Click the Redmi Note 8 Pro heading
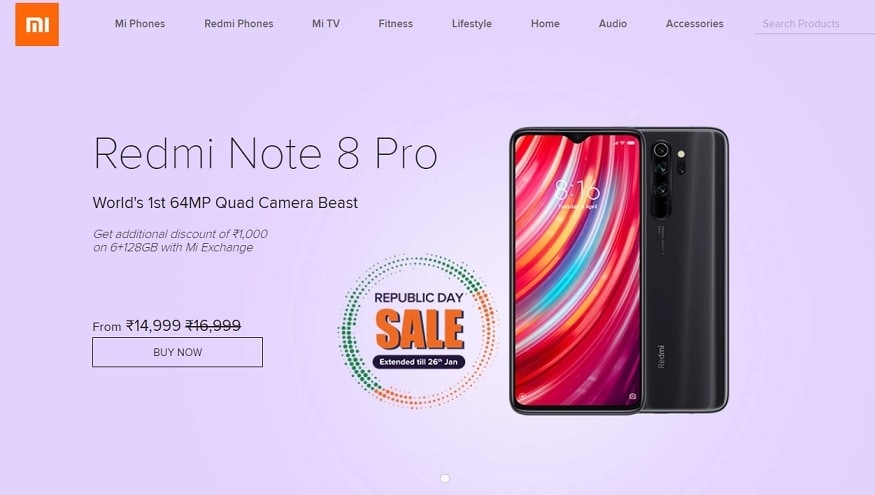The height and width of the screenshot is (495, 875). tap(265, 152)
